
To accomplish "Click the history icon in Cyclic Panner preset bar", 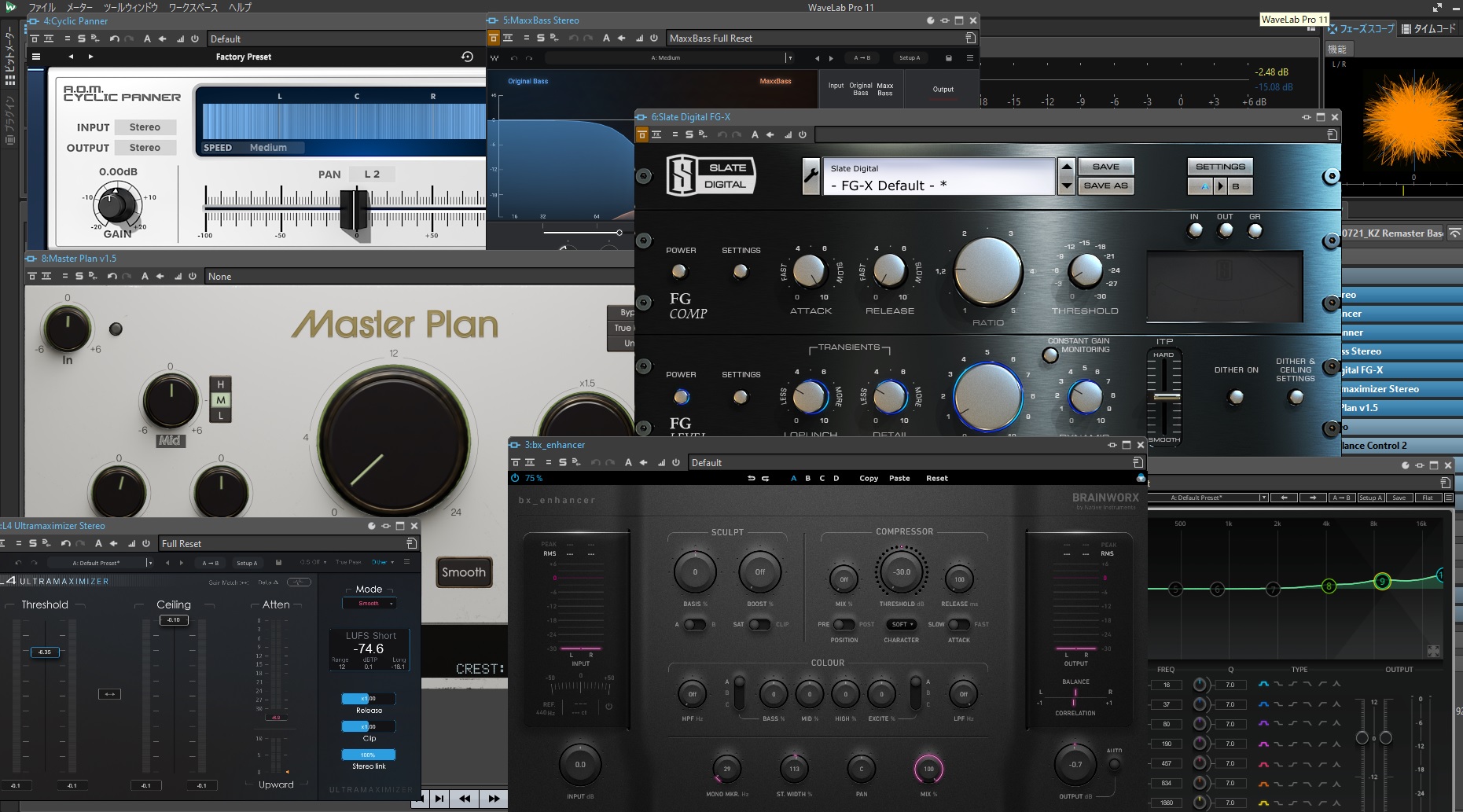I will (467, 57).
